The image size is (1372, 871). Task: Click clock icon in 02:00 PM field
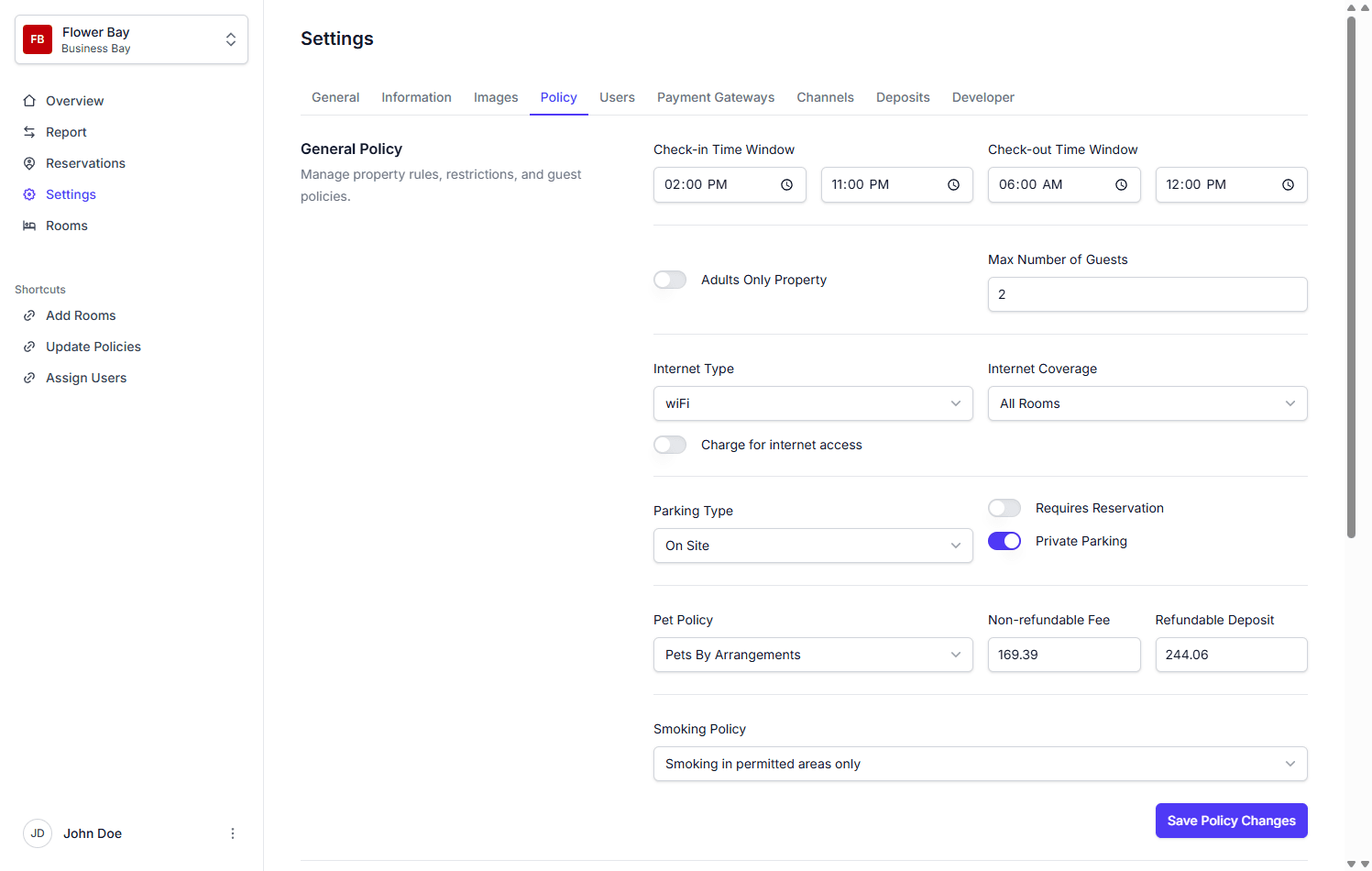(x=786, y=185)
